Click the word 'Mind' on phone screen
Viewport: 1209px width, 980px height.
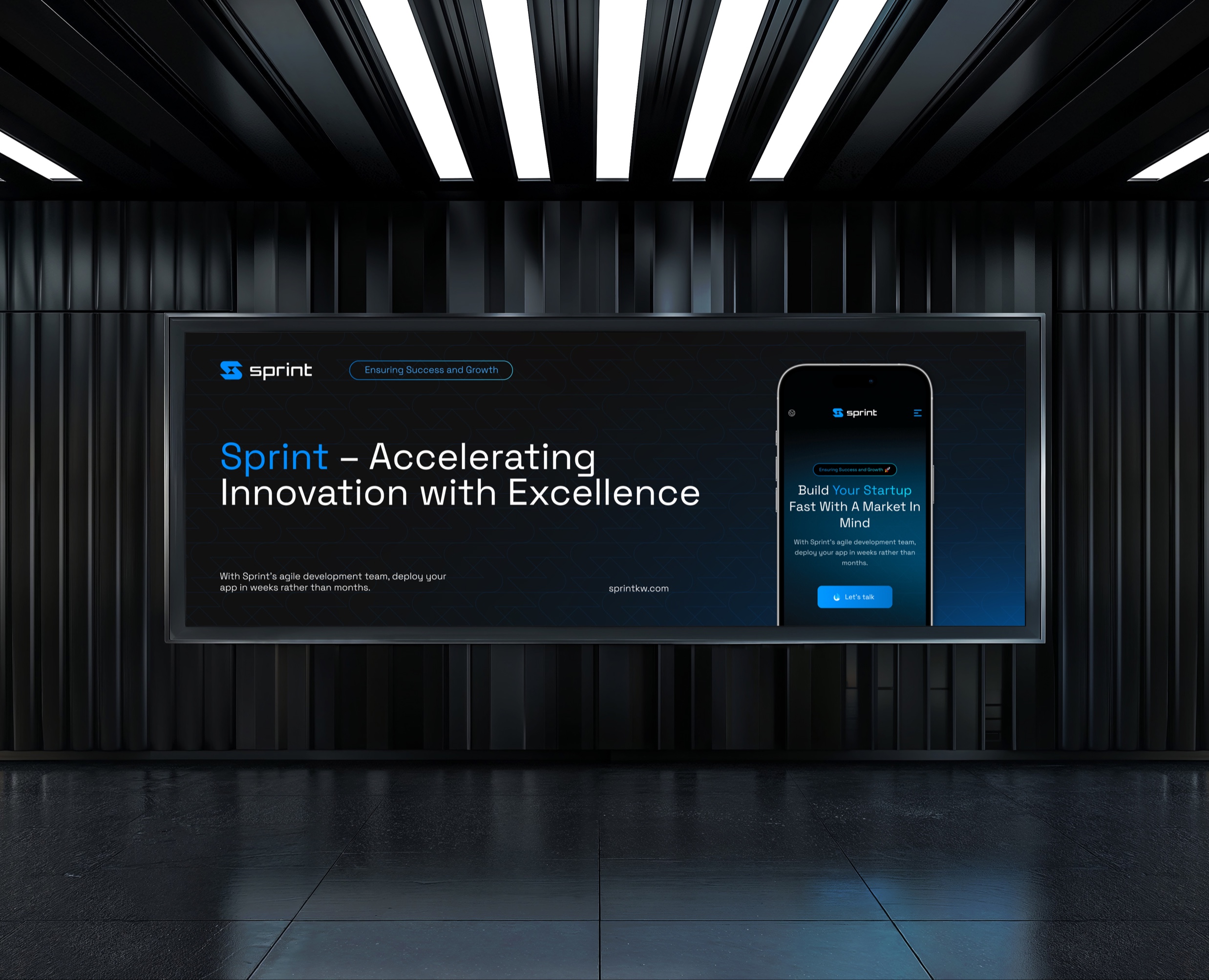coord(854,523)
